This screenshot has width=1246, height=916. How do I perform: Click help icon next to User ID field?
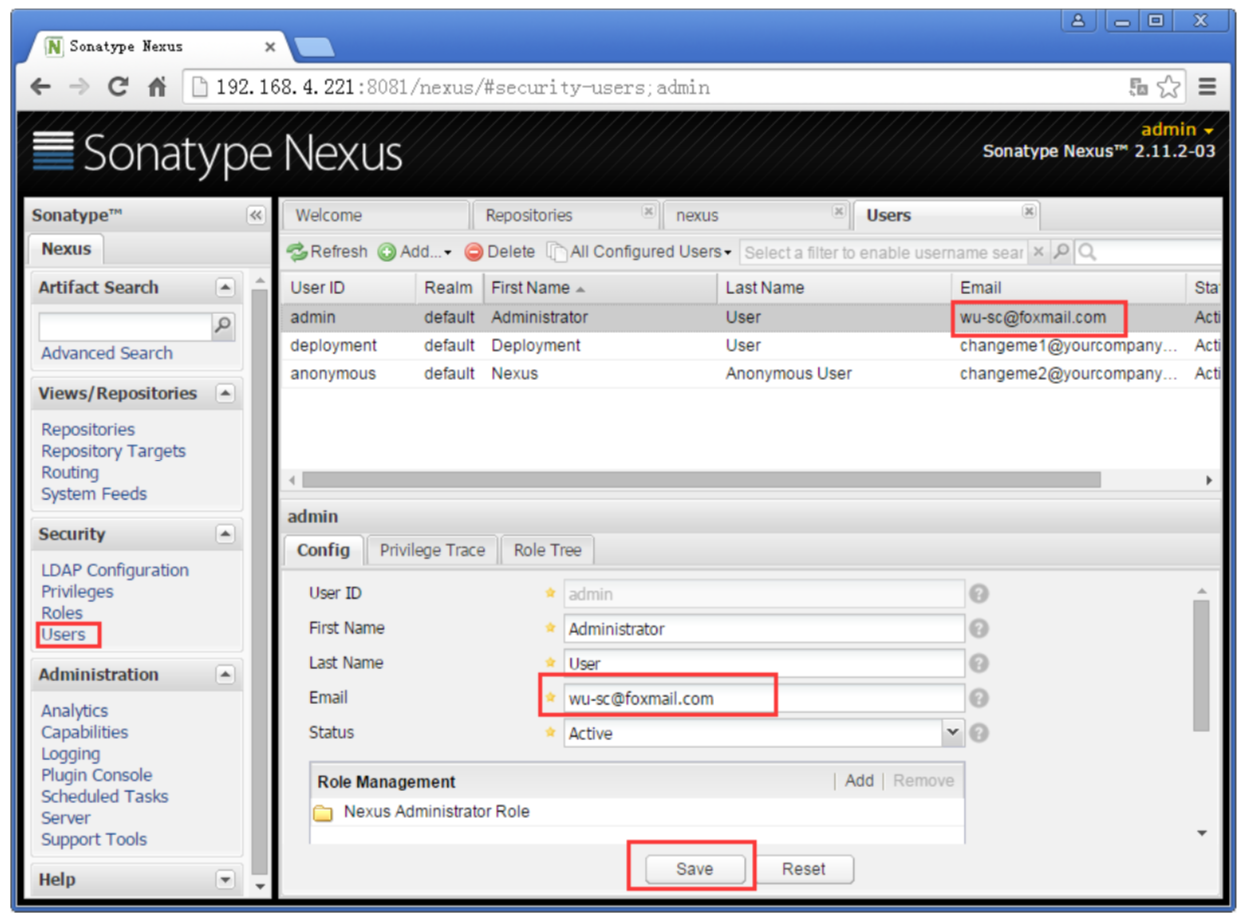pyautogui.click(x=980, y=594)
